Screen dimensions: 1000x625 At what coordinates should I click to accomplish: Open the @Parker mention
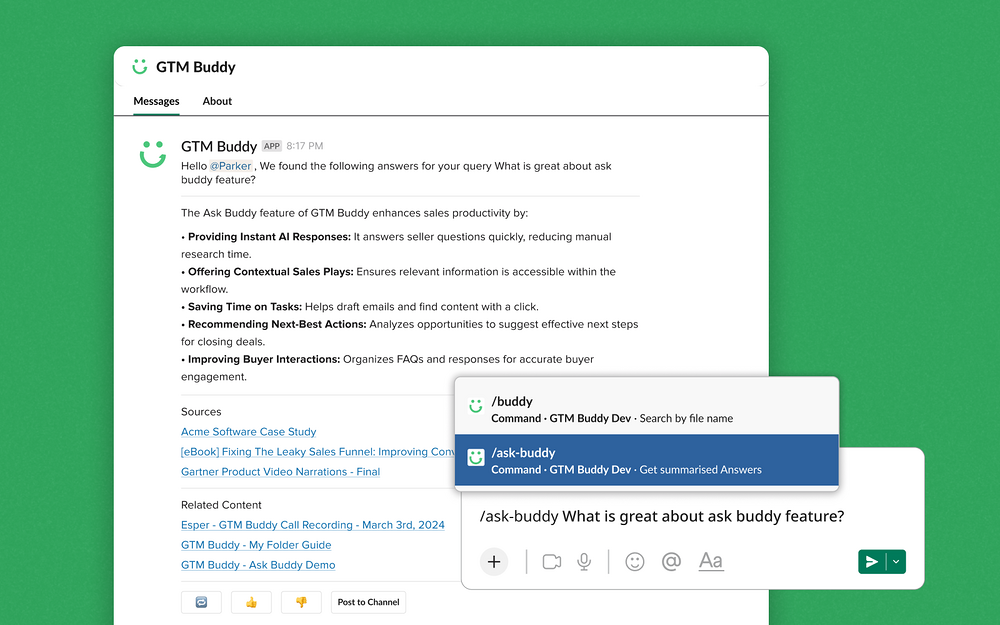pos(230,166)
